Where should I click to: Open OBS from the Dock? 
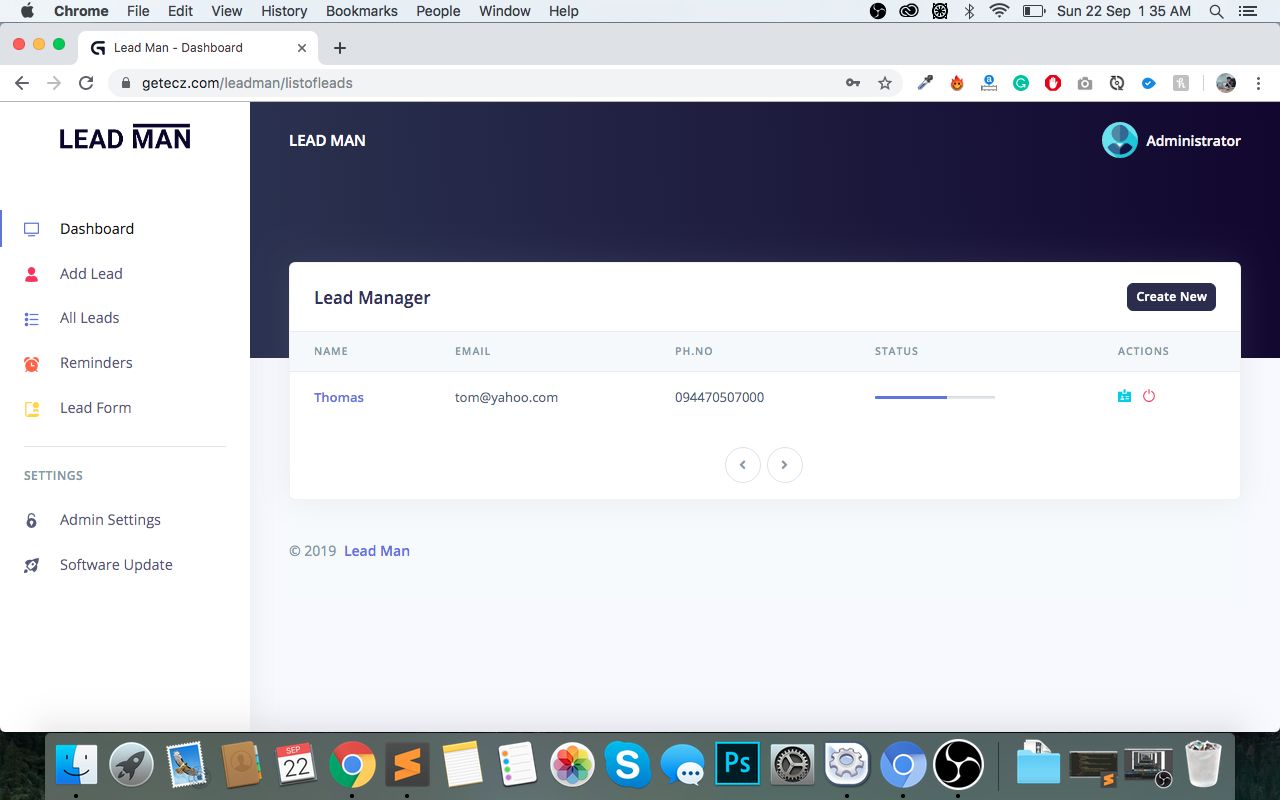(958, 766)
